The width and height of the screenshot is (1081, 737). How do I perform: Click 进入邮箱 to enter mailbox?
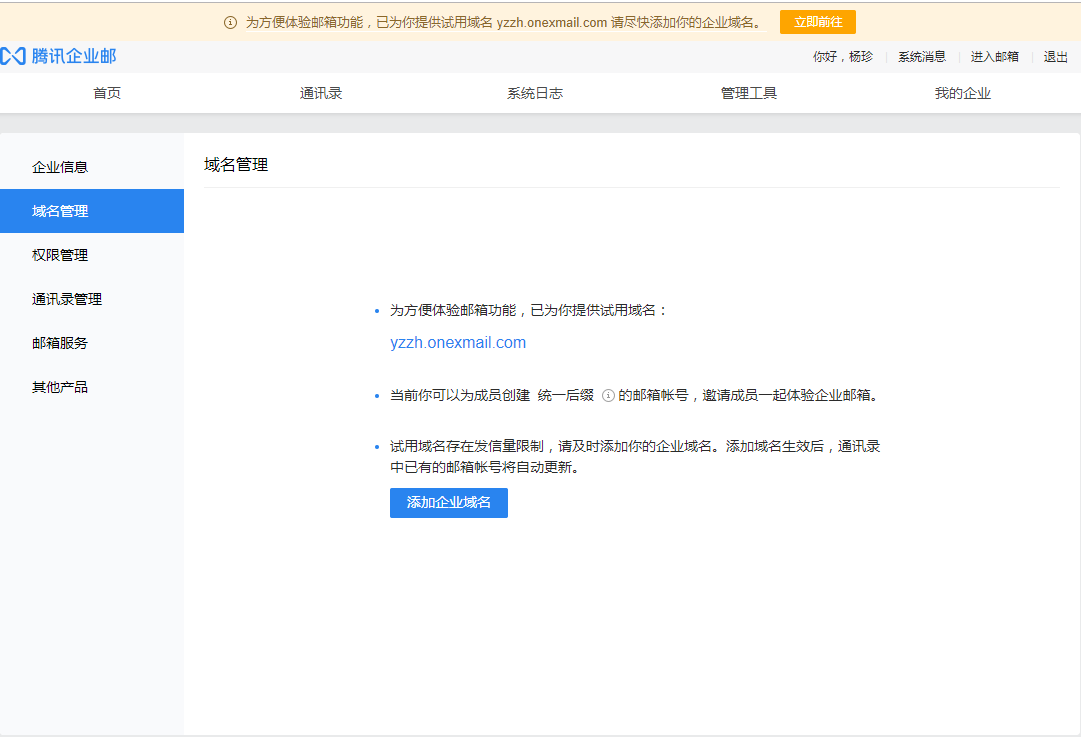coord(994,57)
